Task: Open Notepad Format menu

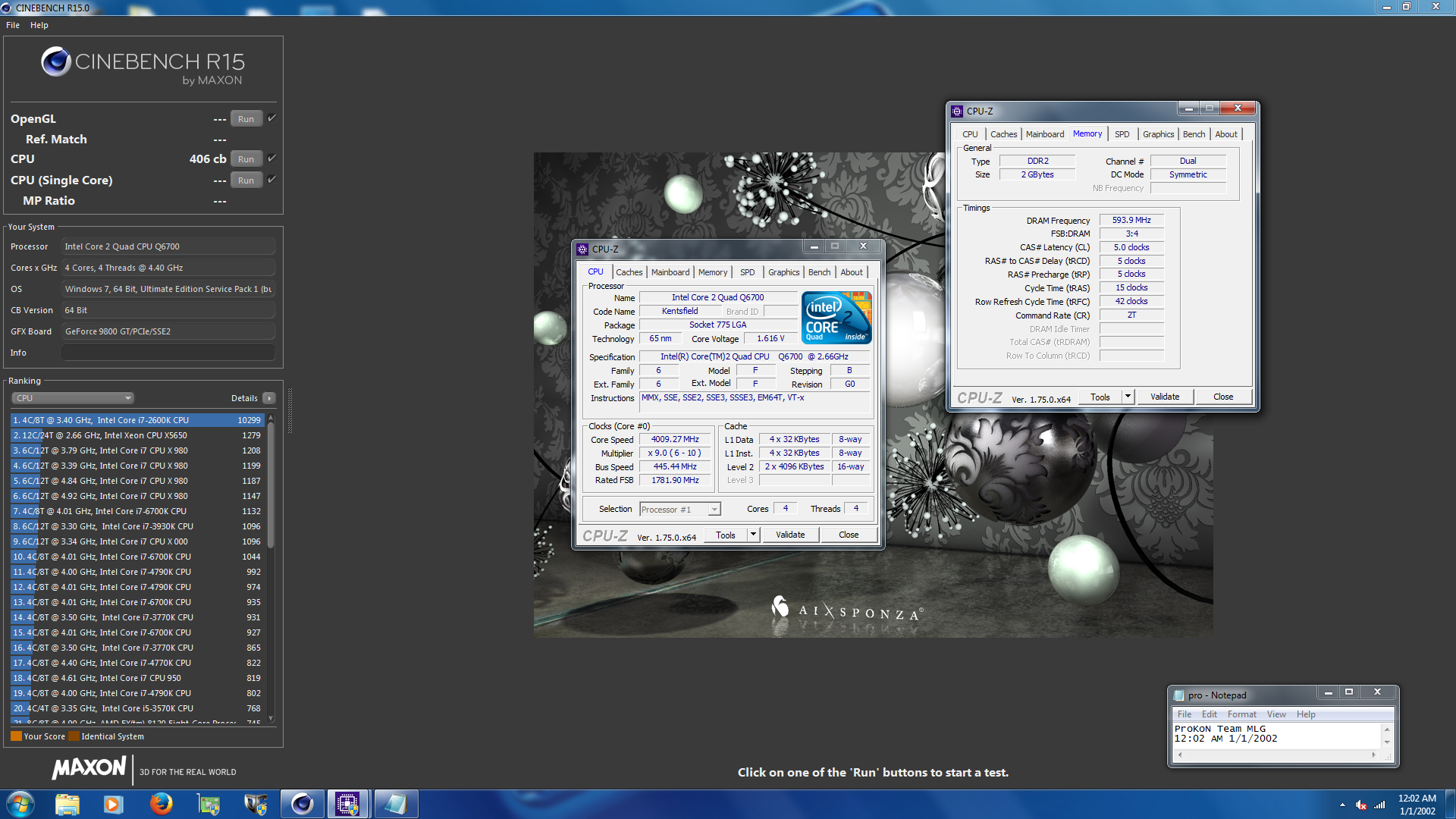Action: [1241, 714]
